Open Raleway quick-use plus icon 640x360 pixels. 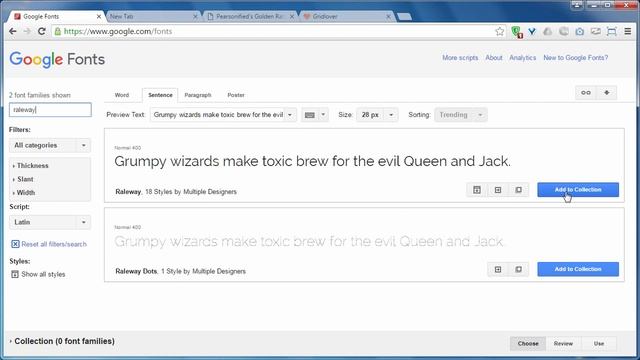pos(498,190)
